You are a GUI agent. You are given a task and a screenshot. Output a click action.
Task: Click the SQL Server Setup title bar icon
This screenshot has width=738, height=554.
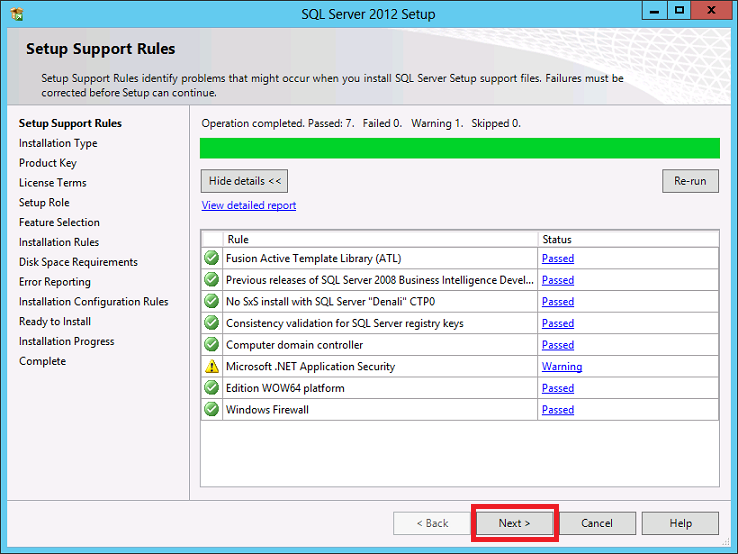coord(17,14)
